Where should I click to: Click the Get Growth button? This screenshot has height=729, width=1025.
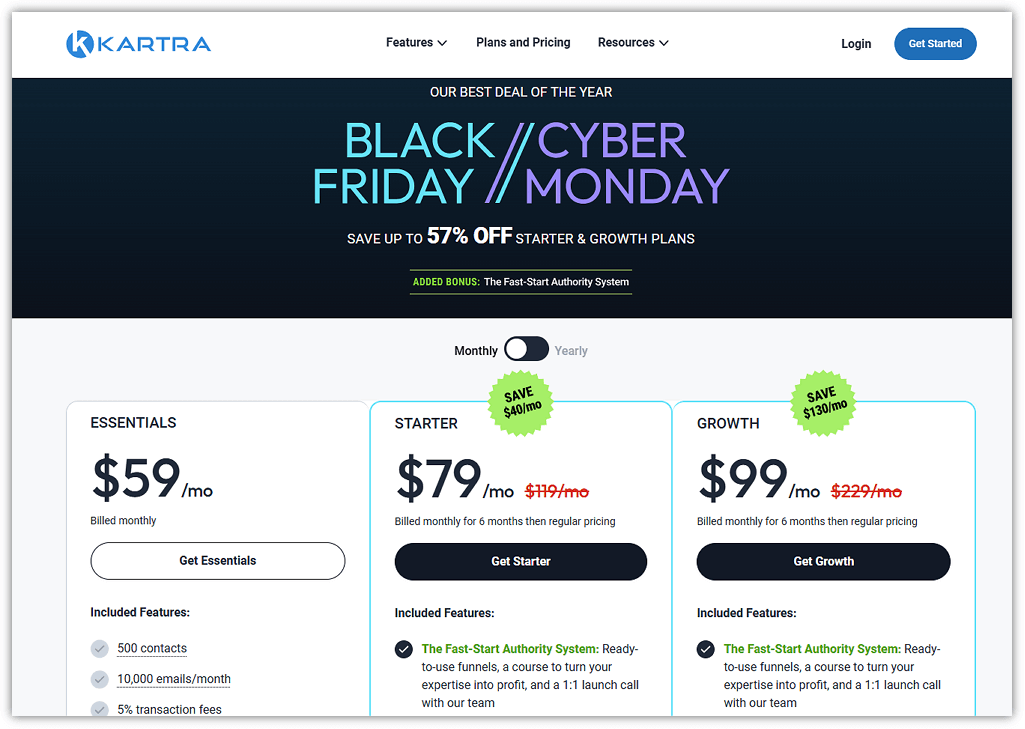pos(823,561)
